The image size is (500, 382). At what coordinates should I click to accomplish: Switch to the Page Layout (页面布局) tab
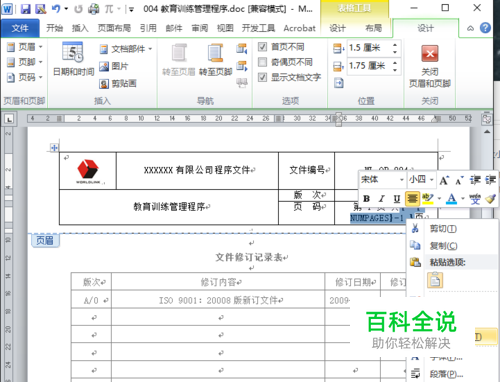click(x=114, y=28)
